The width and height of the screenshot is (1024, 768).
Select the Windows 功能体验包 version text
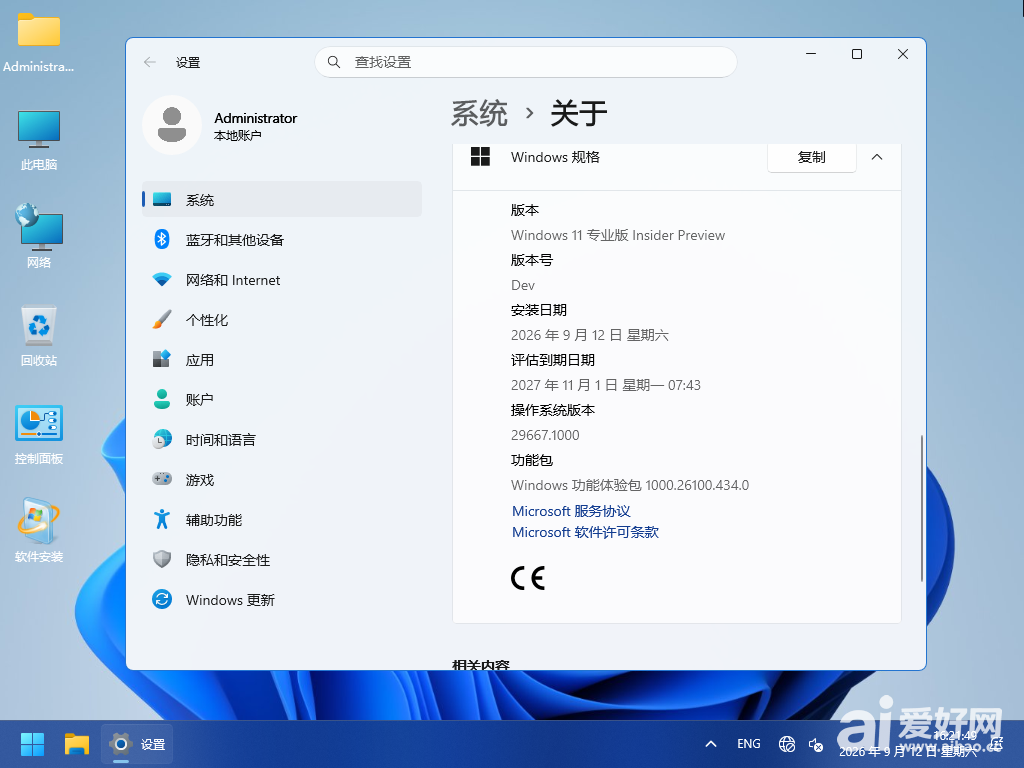tap(630, 485)
